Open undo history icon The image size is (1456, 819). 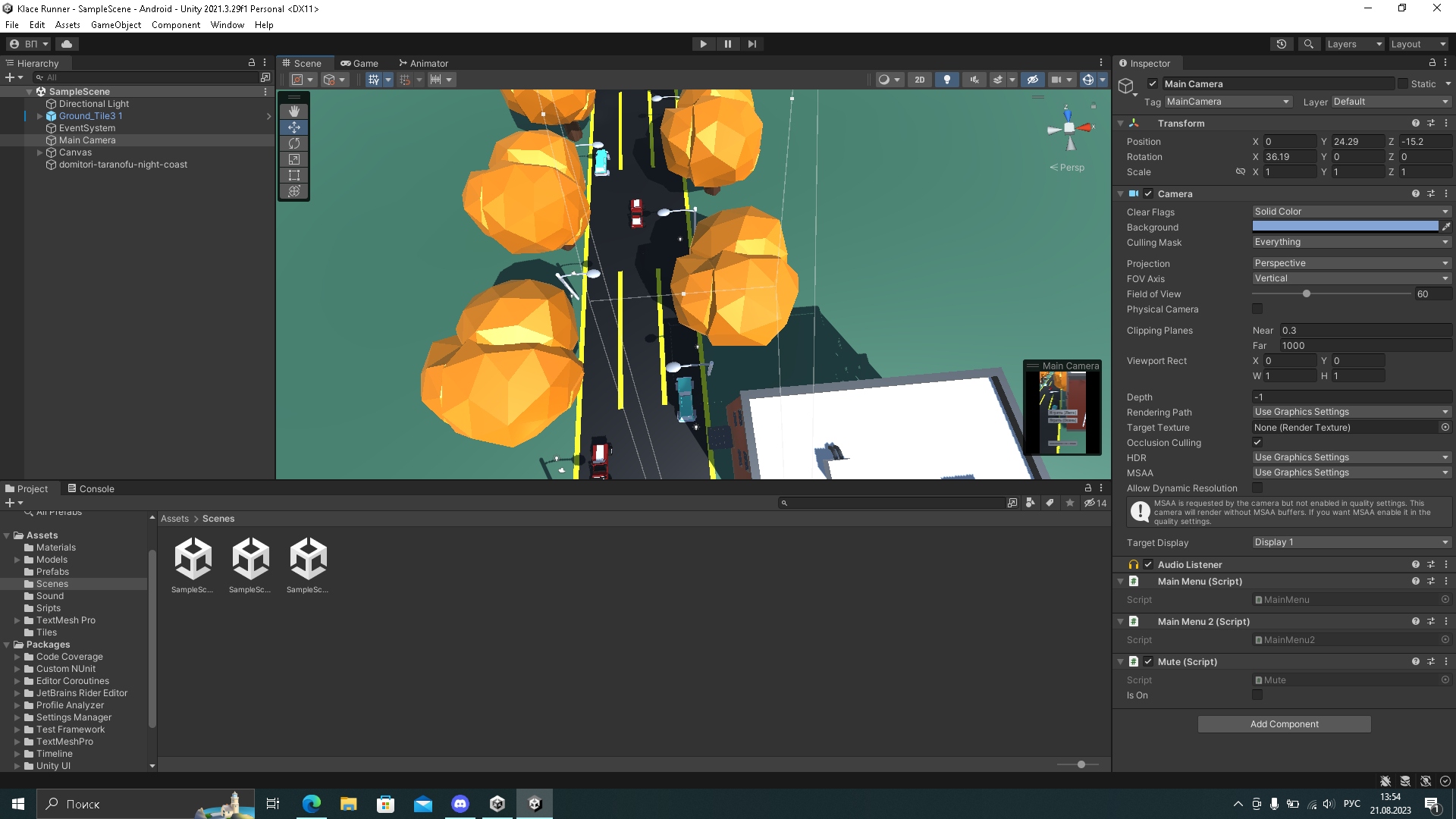[1282, 44]
